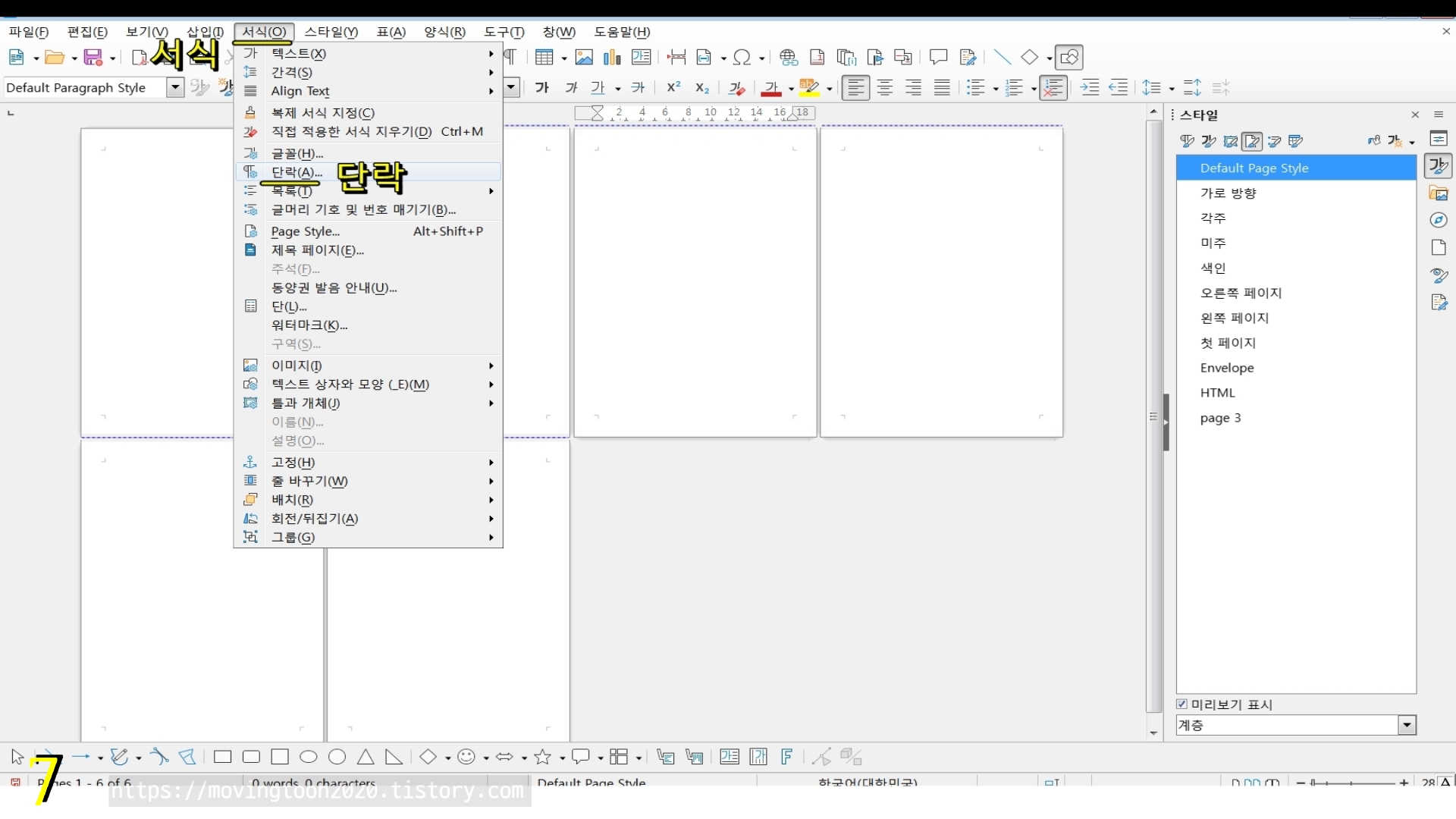Apply the yellow highlighting color swatch
The width and height of the screenshot is (1456, 819).
(809, 88)
